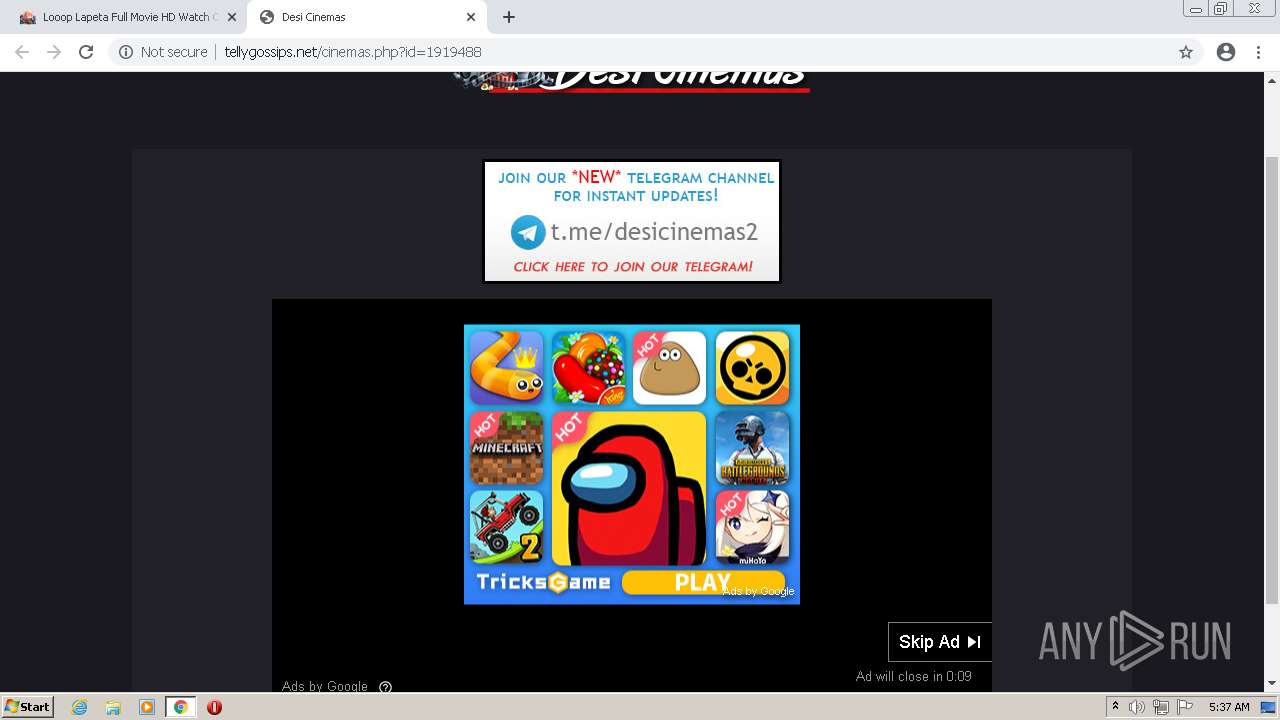Close the Desi Cinemas tab
This screenshot has width=1280, height=720.
[x=471, y=17]
